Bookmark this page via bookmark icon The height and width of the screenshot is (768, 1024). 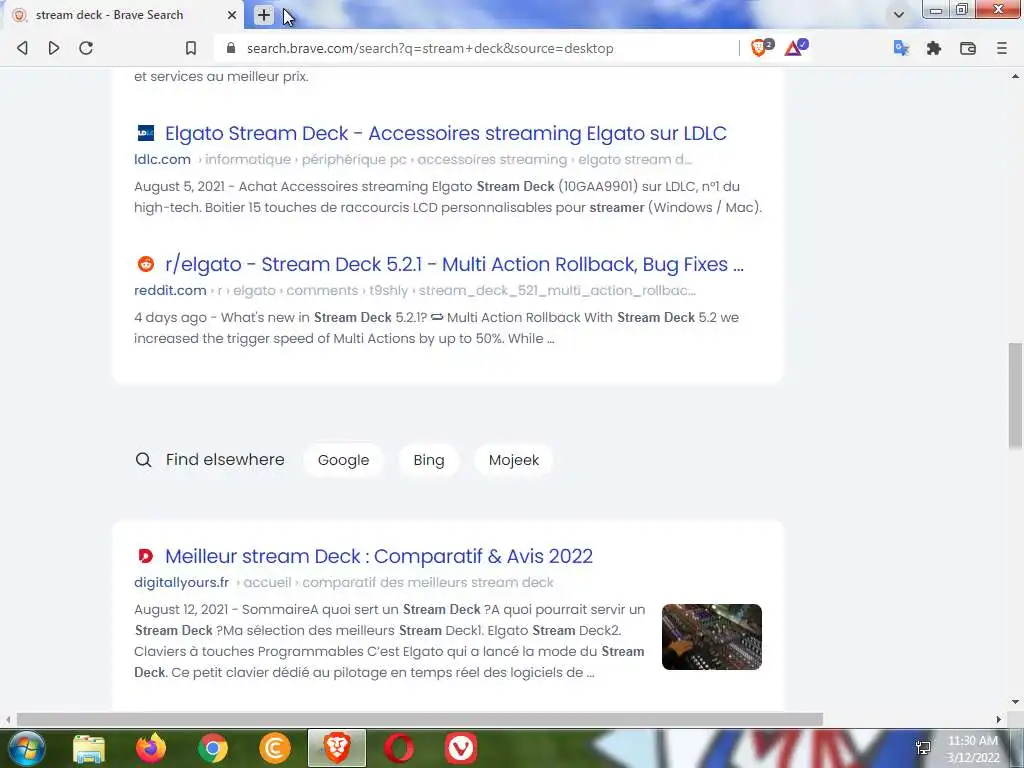pyautogui.click(x=191, y=48)
